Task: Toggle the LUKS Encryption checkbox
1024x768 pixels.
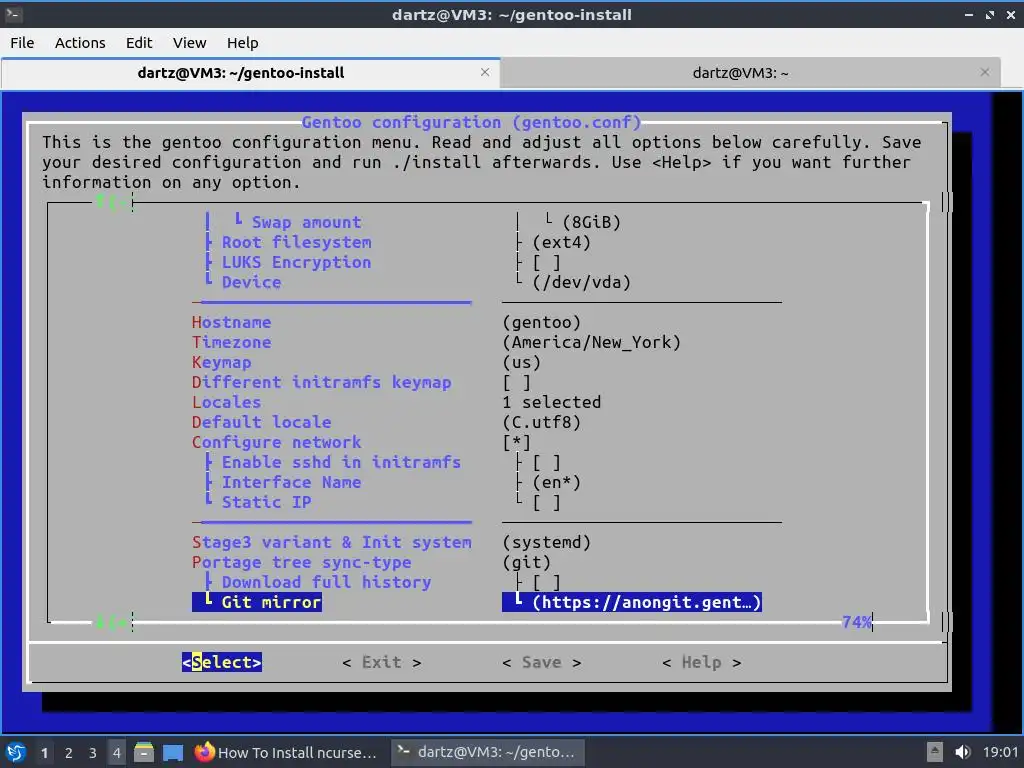Action: point(546,263)
